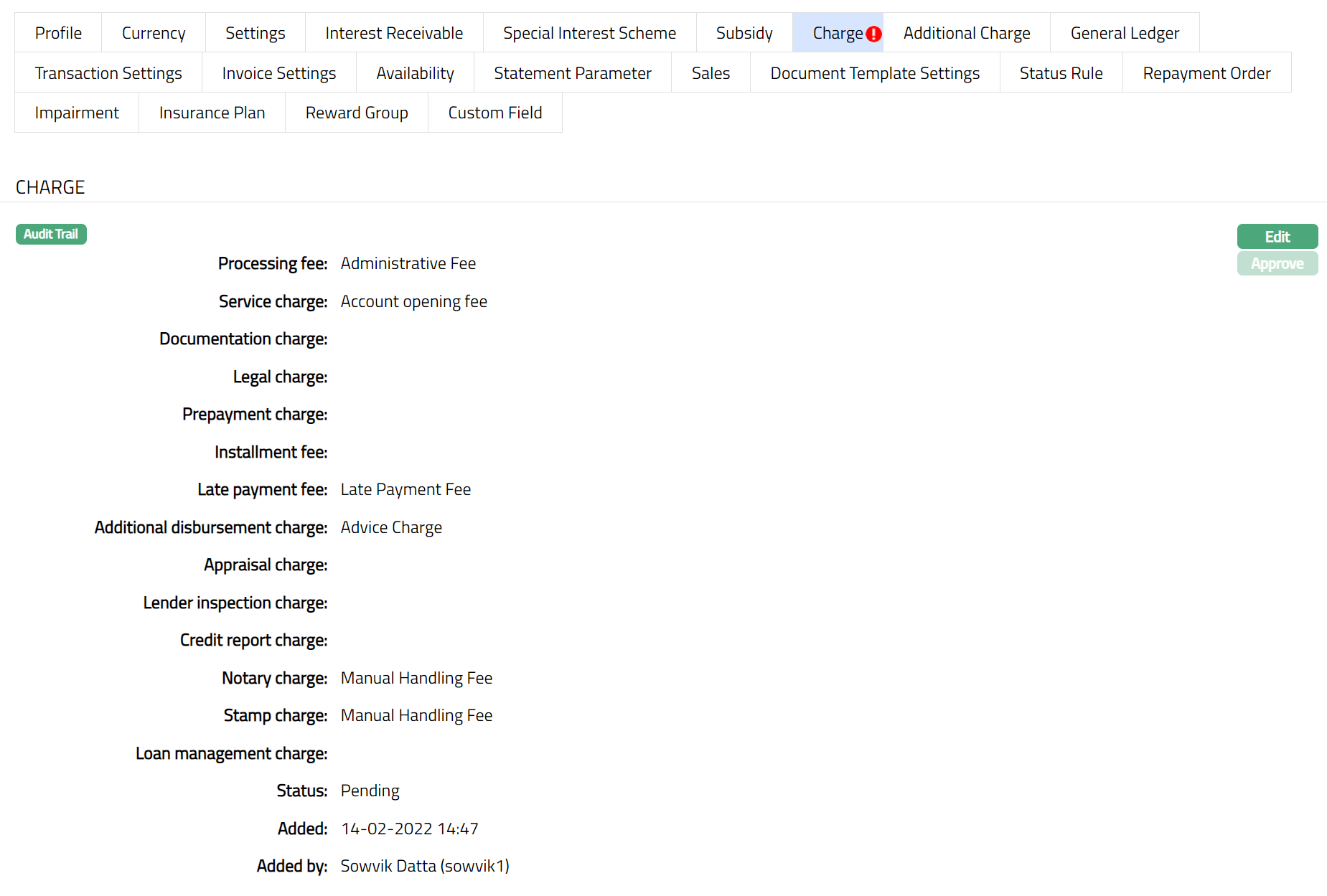The height and width of the screenshot is (896, 1327).
Task: Select the Reward Group tab
Action: pyautogui.click(x=356, y=113)
